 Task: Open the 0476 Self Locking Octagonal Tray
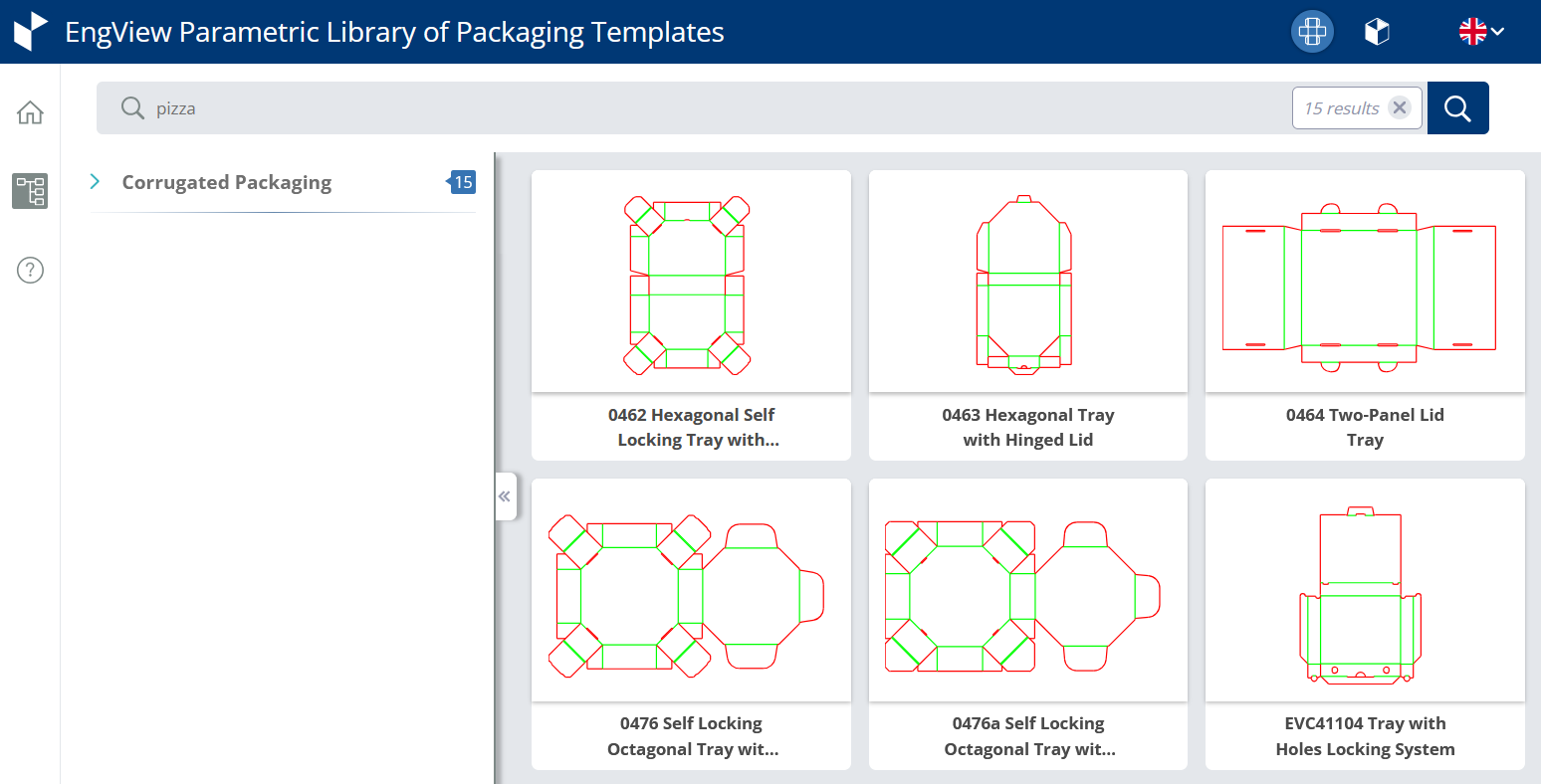coord(691,592)
